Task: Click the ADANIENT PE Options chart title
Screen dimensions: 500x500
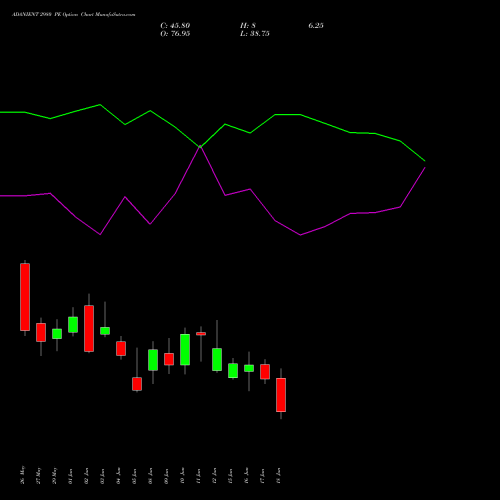Action: pyautogui.click(x=74, y=15)
